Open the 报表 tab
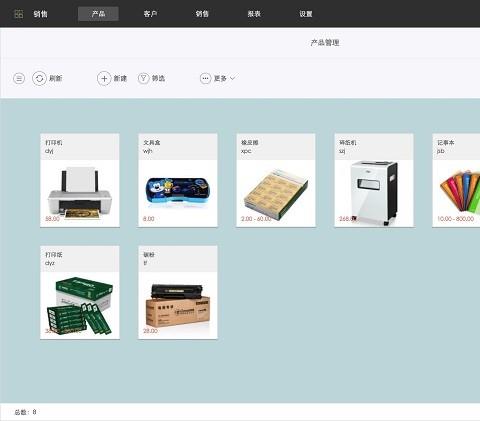Viewport: 480px width, 421px height. point(254,14)
